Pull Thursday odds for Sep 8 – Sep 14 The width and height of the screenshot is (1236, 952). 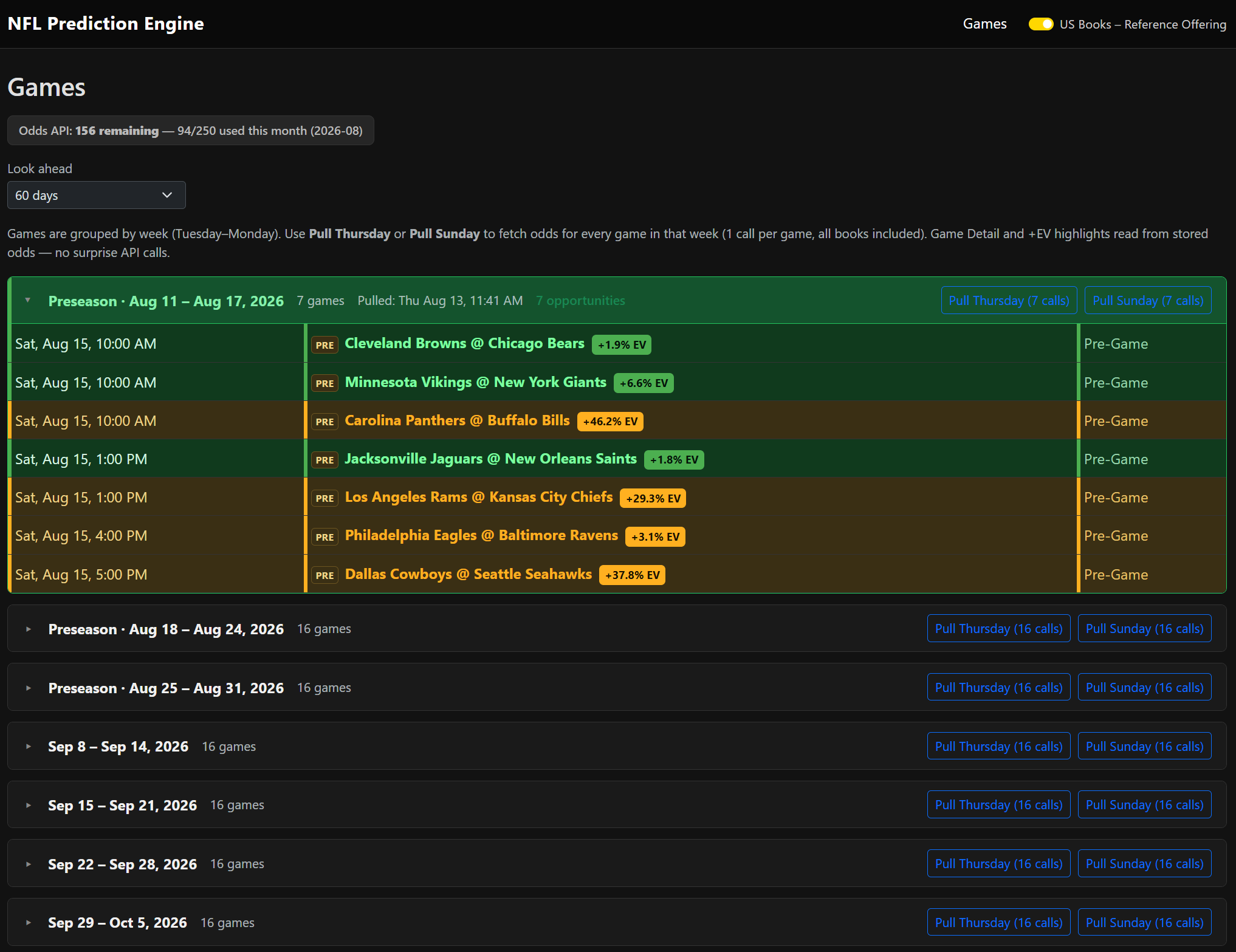(998, 746)
